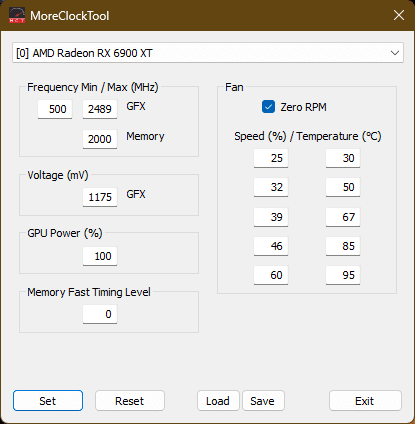This screenshot has height=424, width=415.
Task: Click the Fan group label
Action: coord(234,87)
